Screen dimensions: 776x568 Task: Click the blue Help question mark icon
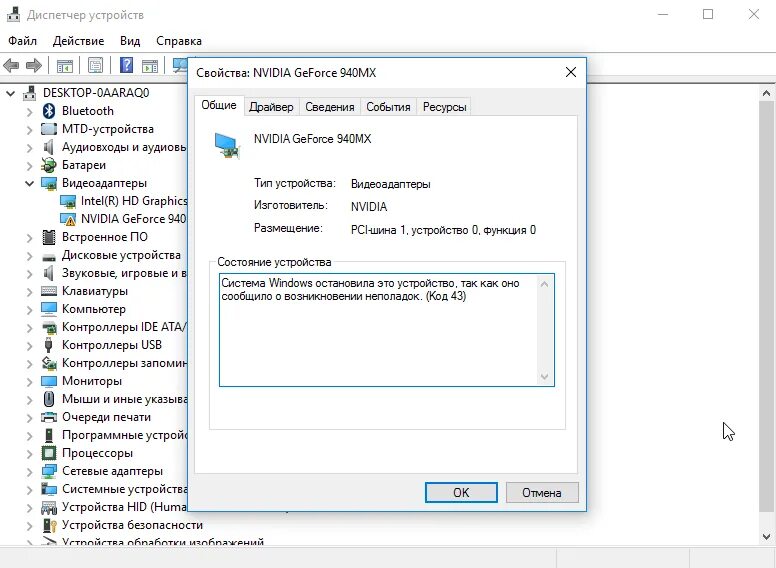127,65
